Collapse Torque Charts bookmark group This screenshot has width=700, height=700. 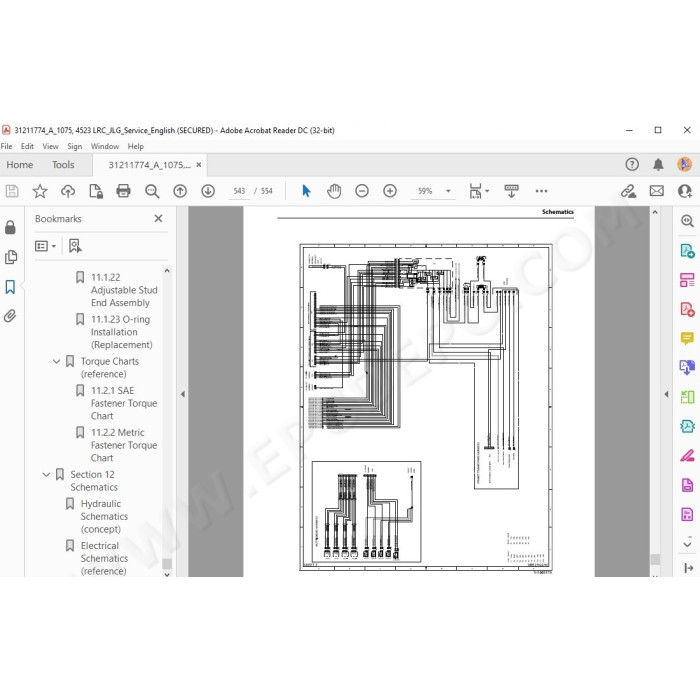[56, 361]
